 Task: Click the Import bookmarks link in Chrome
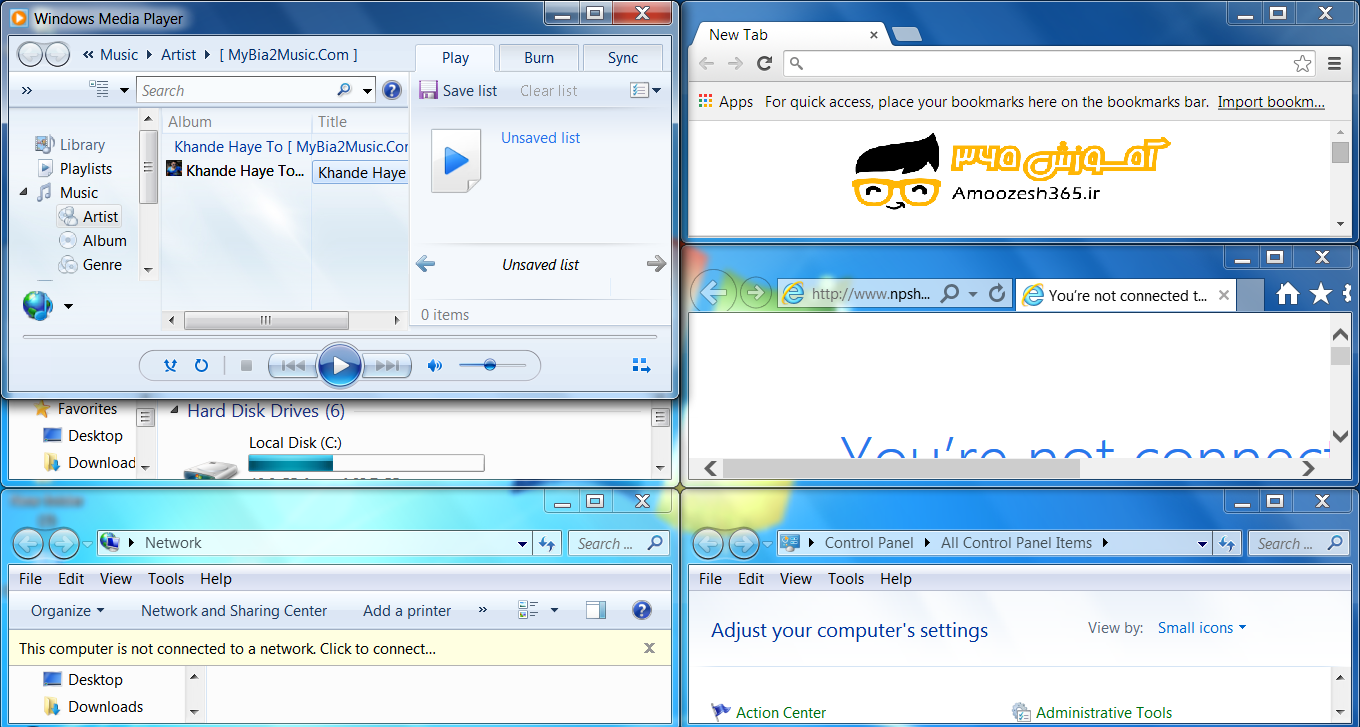[1271, 102]
